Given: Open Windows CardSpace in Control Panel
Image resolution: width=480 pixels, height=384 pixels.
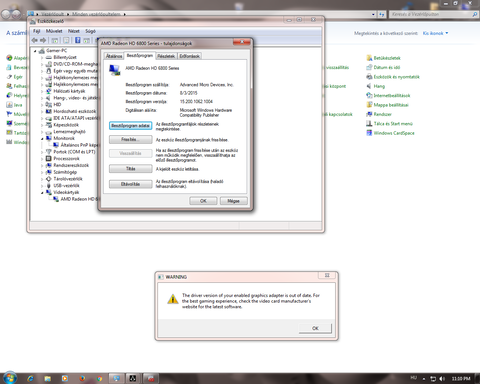Looking at the screenshot, I should click(x=390, y=133).
